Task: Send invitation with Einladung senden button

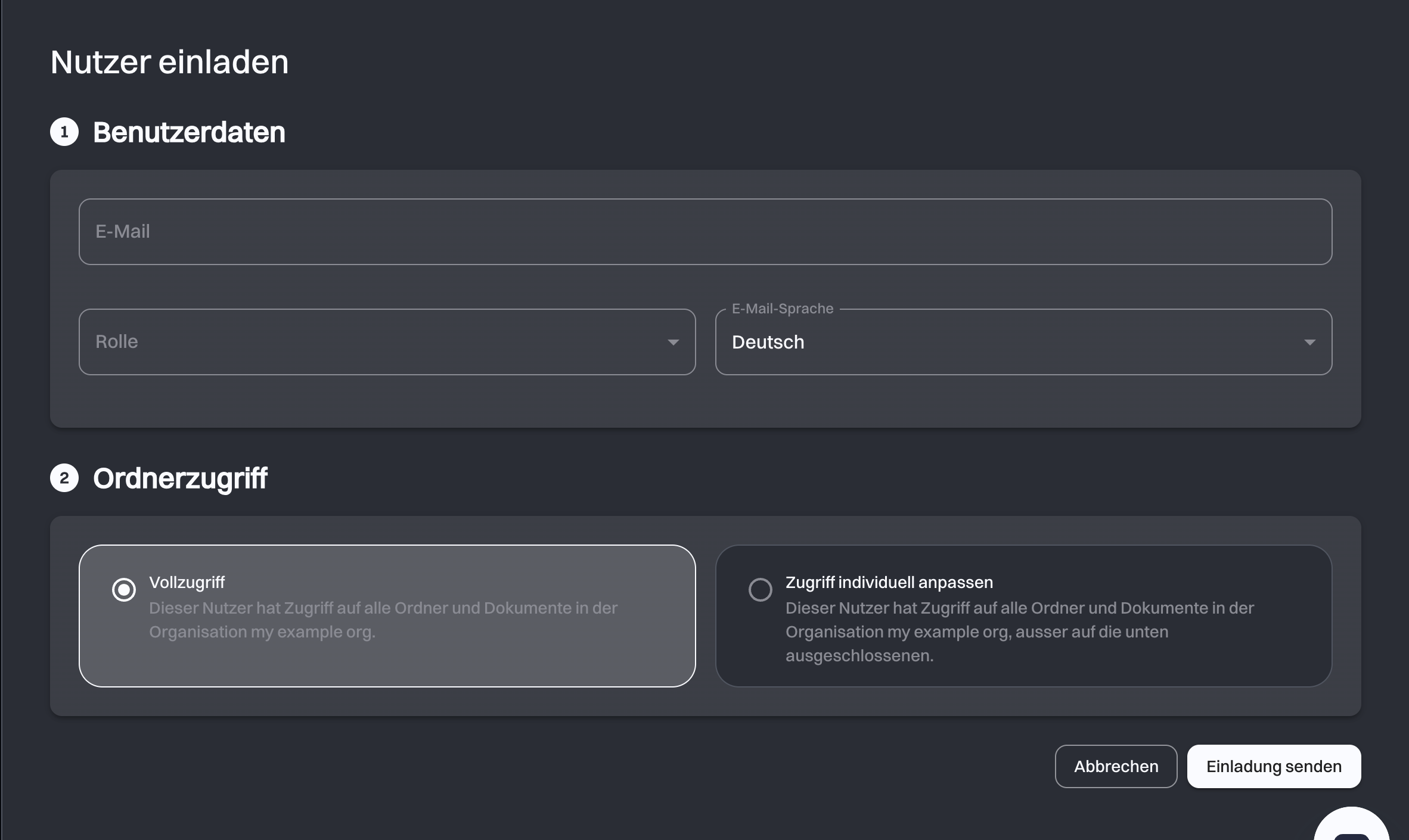Action: [x=1274, y=766]
